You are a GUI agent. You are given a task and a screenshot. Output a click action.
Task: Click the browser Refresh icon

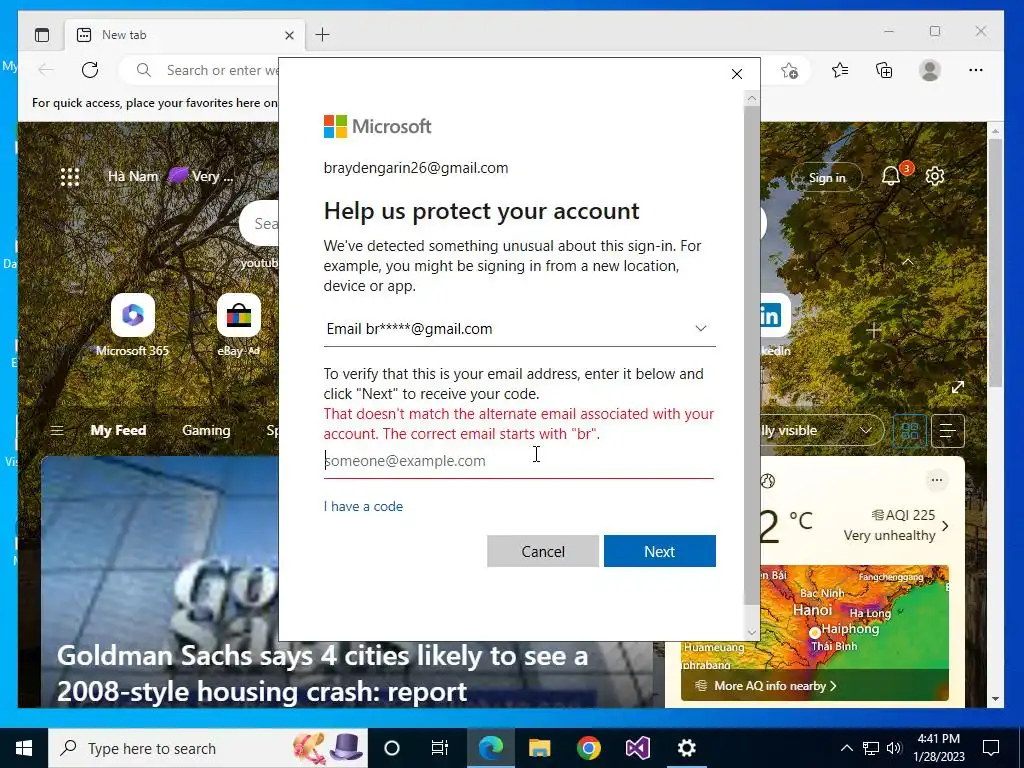(90, 70)
